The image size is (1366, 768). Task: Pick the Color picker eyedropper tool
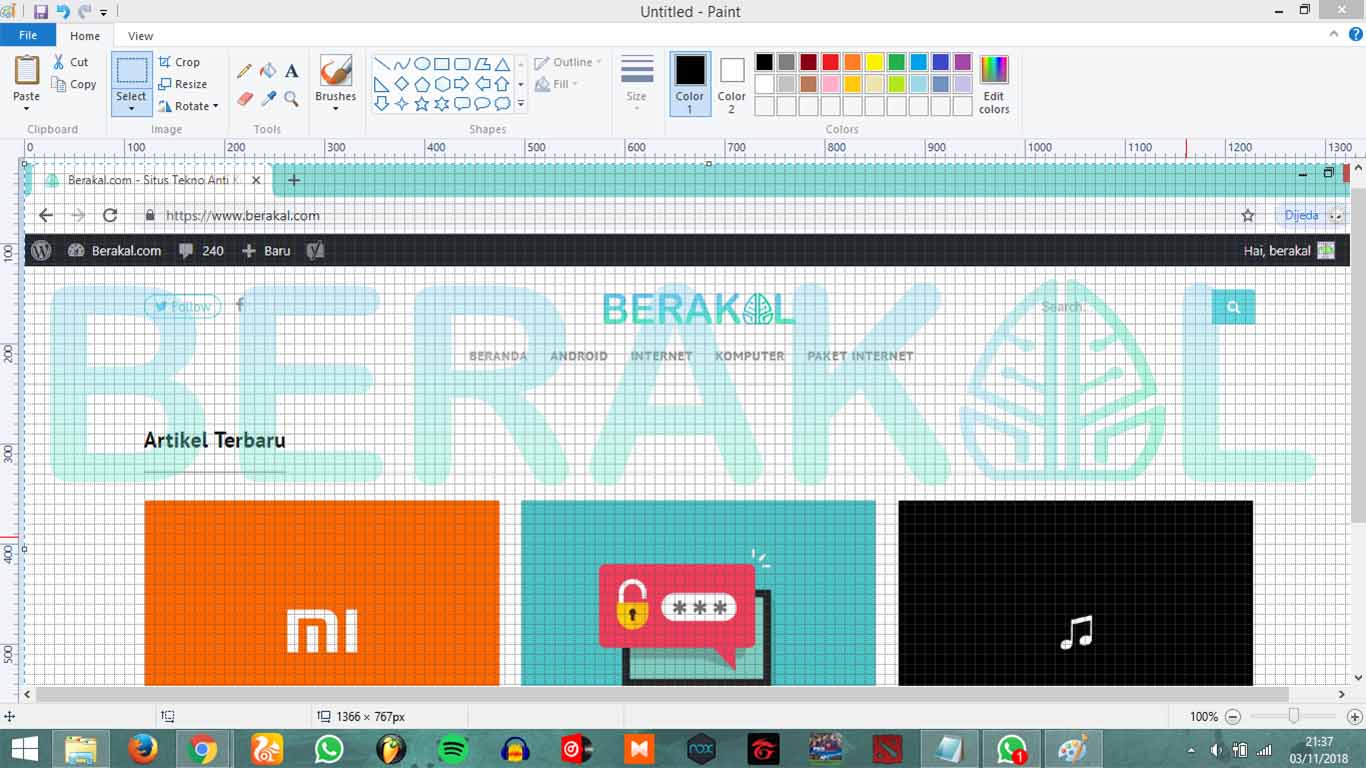(268, 99)
